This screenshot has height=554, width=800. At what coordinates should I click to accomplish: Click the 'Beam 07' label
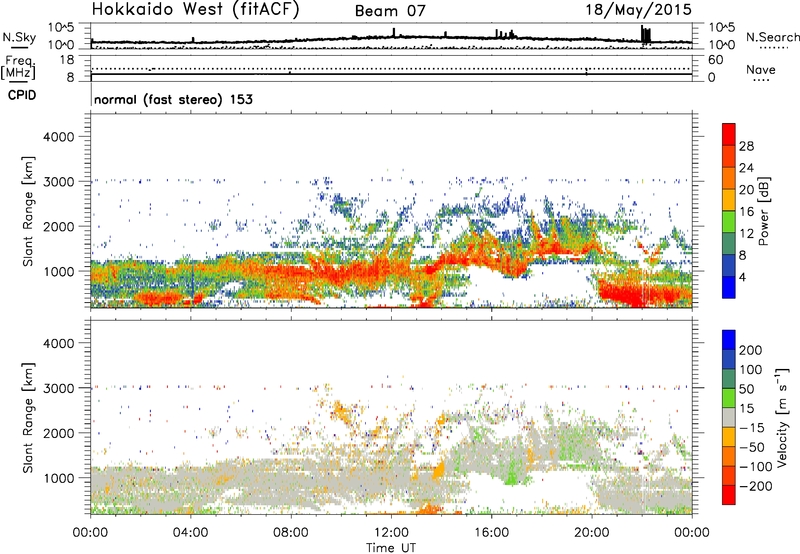390,11
